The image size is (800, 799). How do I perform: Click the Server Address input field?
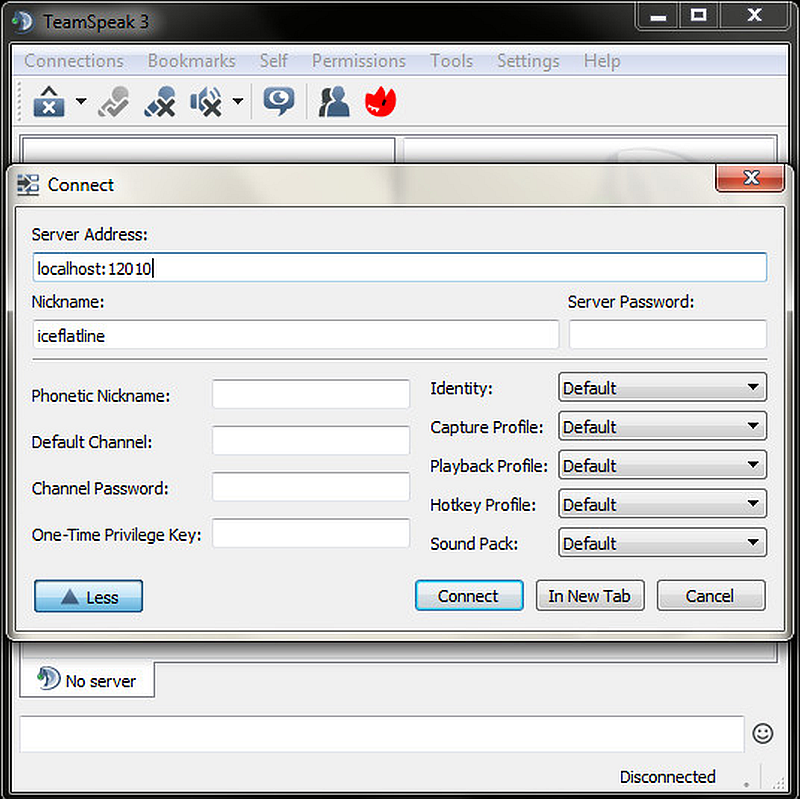400,267
